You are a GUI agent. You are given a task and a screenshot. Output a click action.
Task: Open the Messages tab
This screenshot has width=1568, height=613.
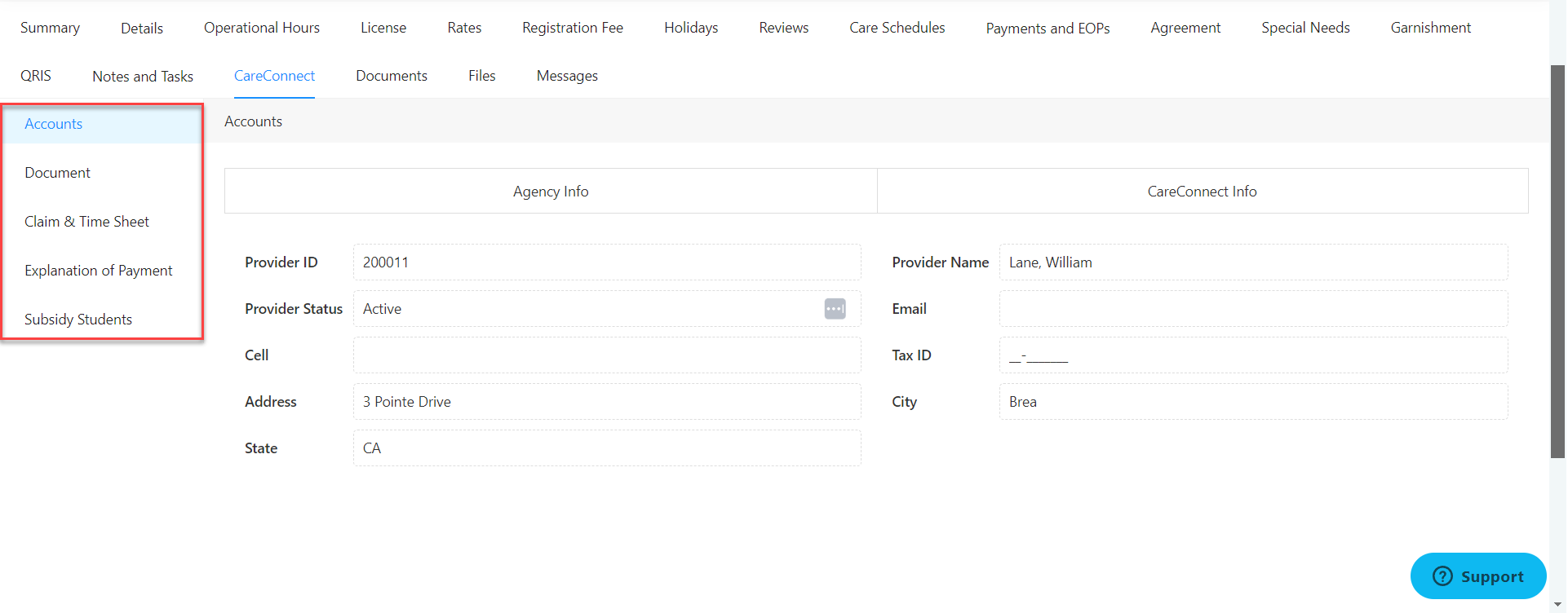pos(567,76)
